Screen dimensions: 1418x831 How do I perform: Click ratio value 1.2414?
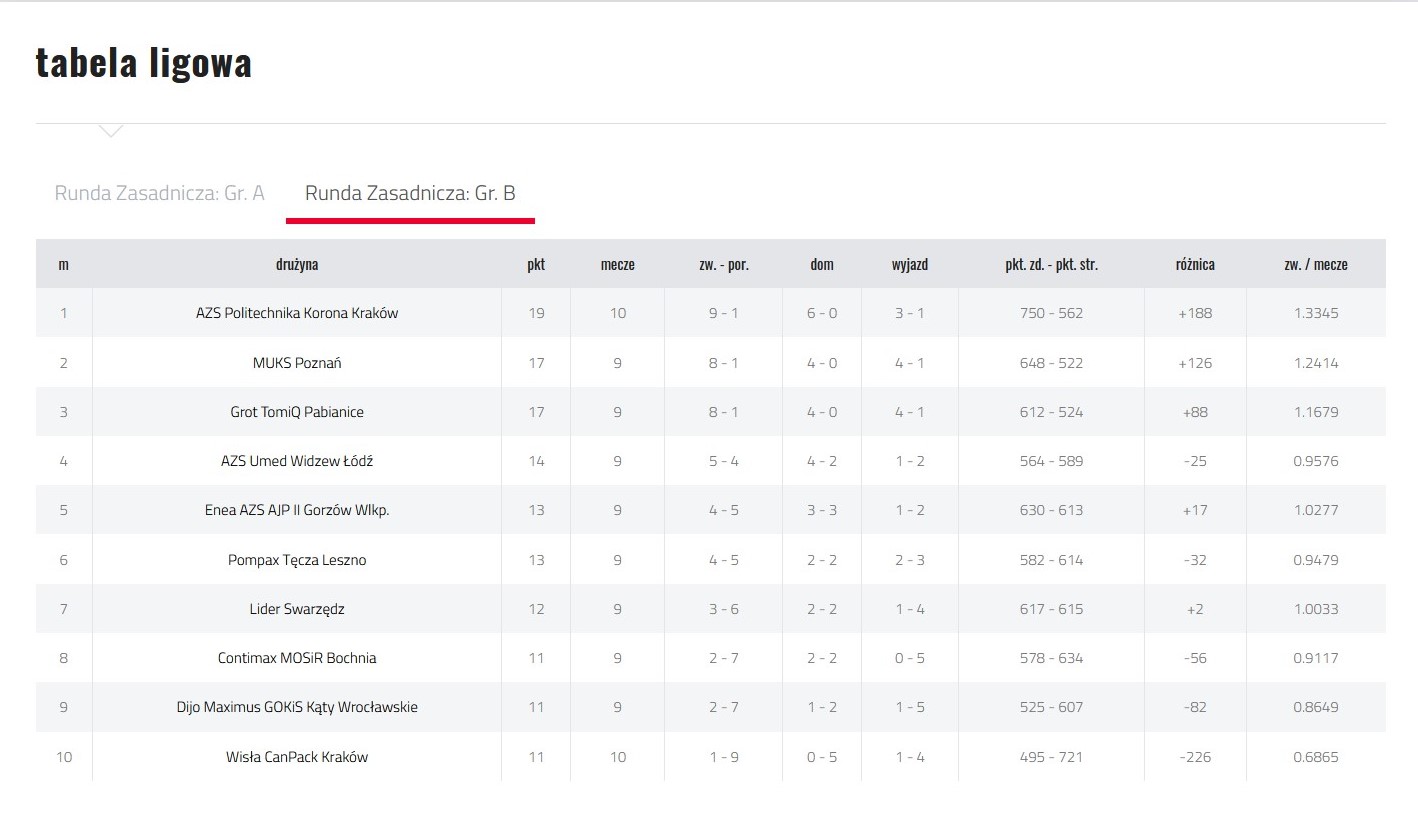pyautogui.click(x=1316, y=363)
